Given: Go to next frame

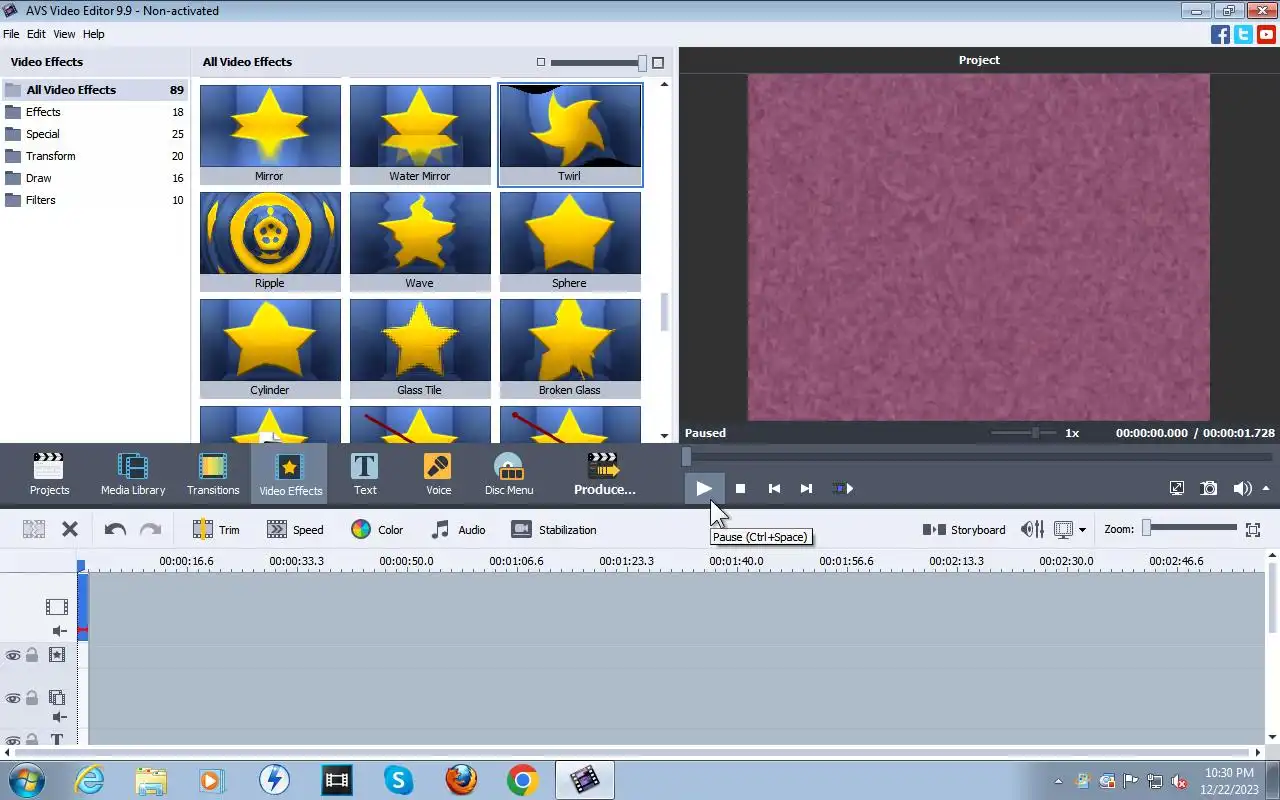Looking at the screenshot, I should pos(806,488).
